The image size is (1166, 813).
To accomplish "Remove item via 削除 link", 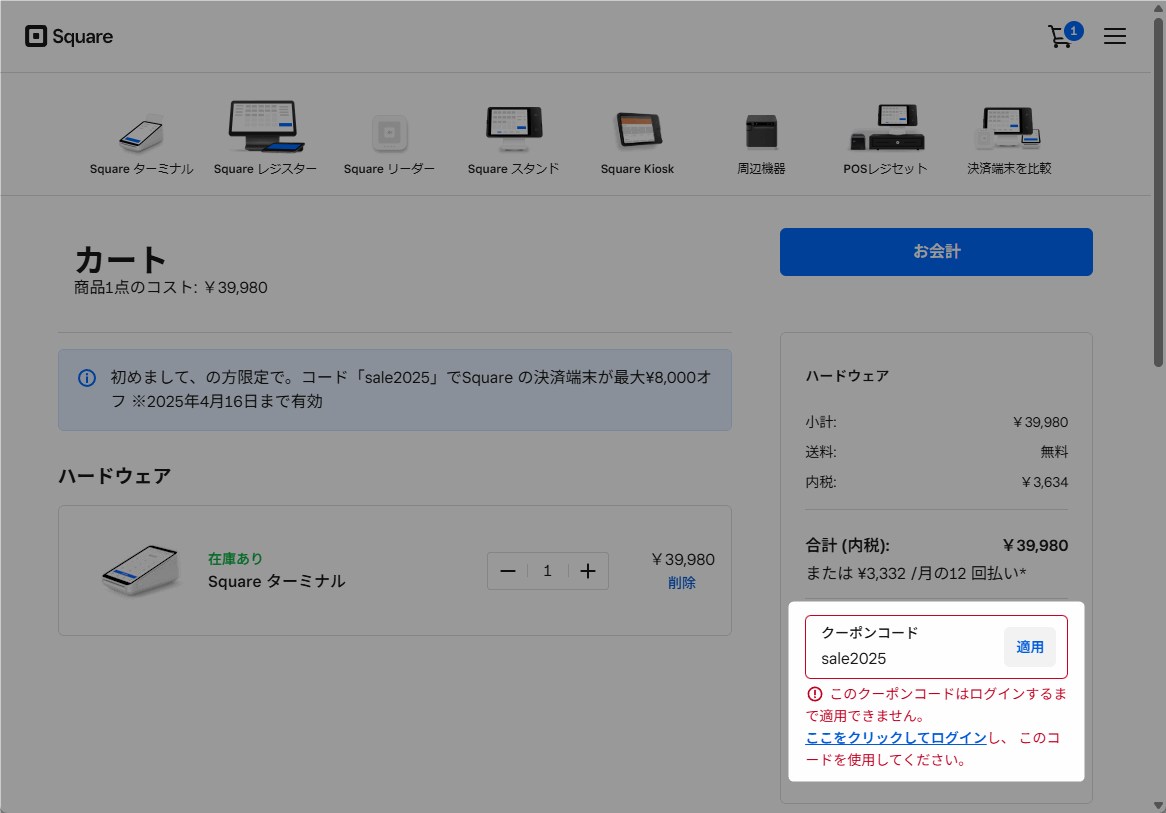I will pyautogui.click(x=682, y=582).
